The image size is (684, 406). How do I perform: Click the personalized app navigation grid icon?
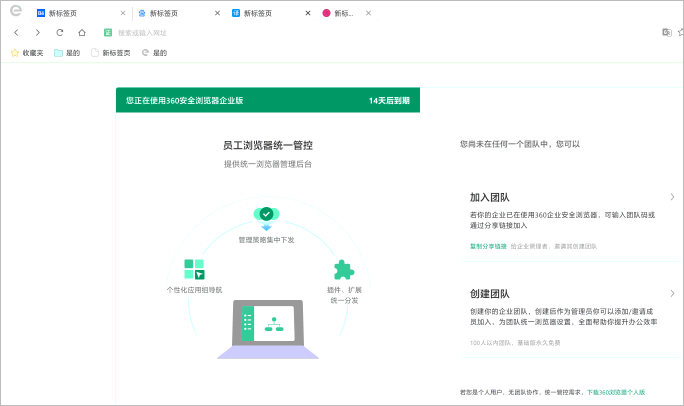[x=194, y=269]
